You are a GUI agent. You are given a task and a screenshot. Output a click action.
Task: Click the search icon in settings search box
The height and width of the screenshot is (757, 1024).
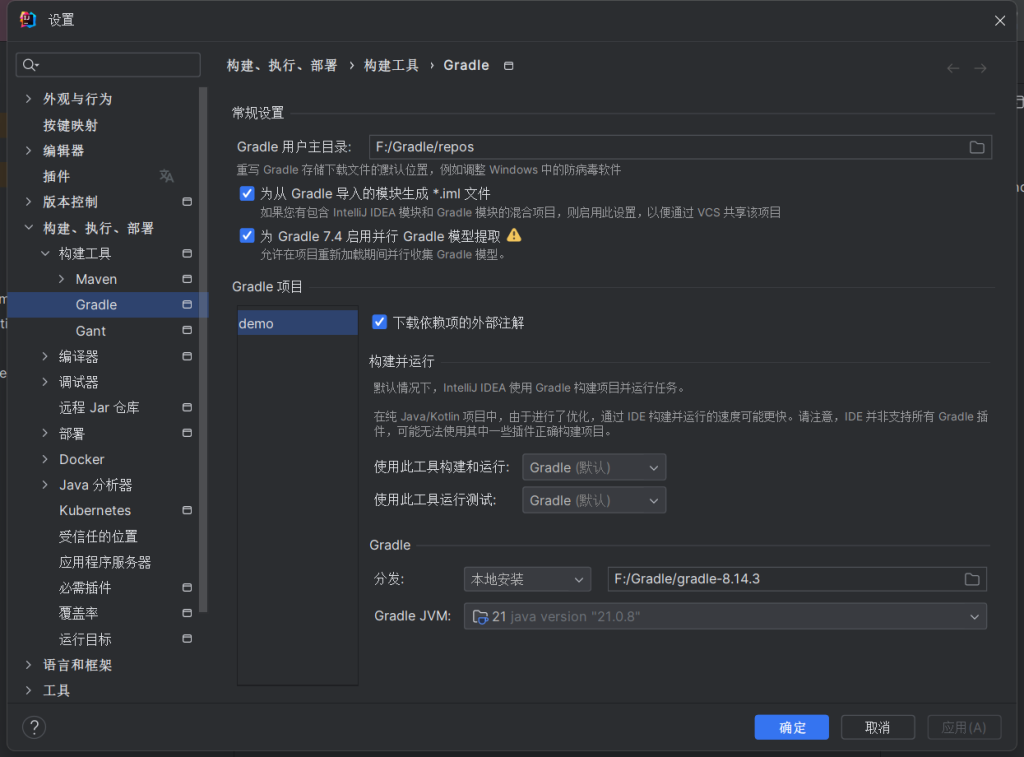(x=30, y=65)
